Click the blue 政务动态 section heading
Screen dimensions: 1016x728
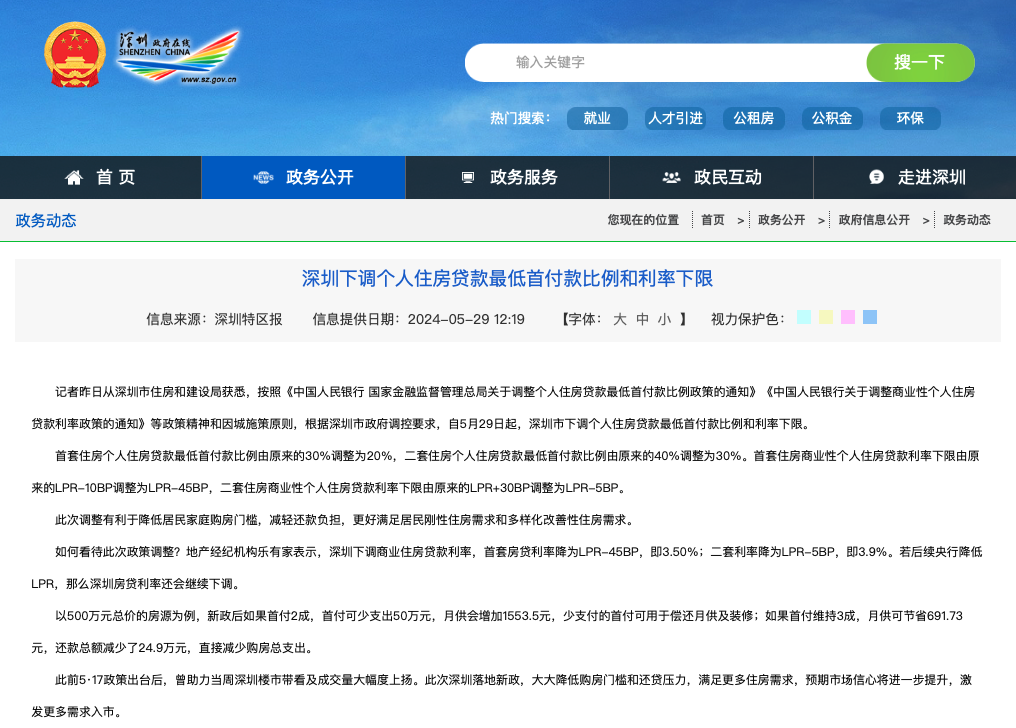point(46,221)
